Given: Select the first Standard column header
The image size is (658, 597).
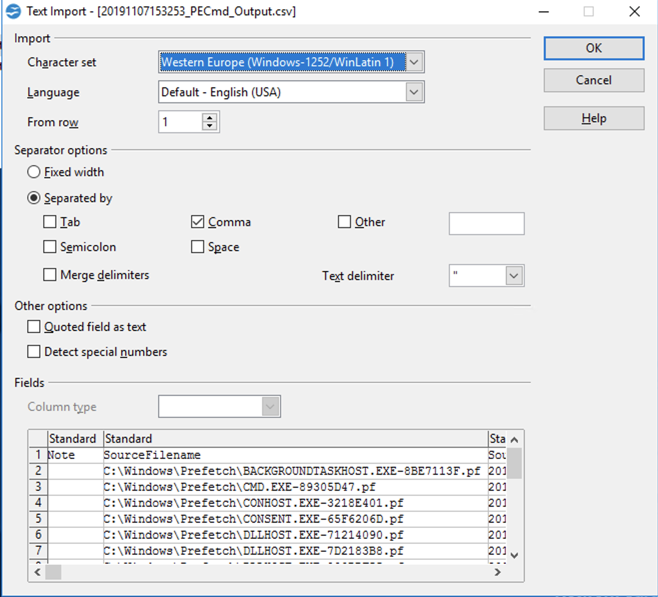Looking at the screenshot, I should (75, 439).
